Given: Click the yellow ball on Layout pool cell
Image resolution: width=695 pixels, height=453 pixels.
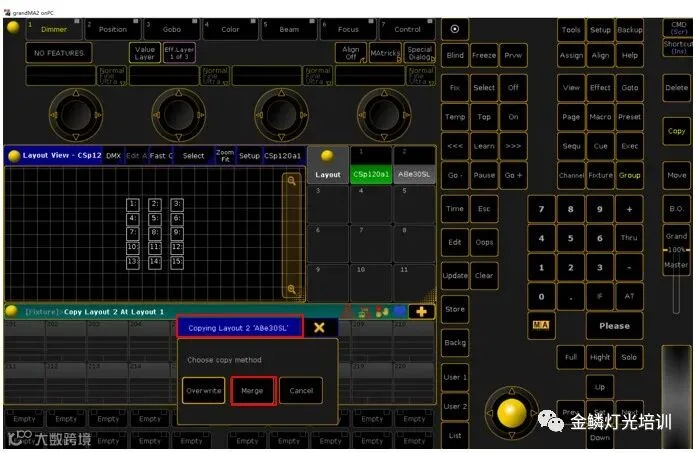Looking at the screenshot, I should tap(327, 156).
